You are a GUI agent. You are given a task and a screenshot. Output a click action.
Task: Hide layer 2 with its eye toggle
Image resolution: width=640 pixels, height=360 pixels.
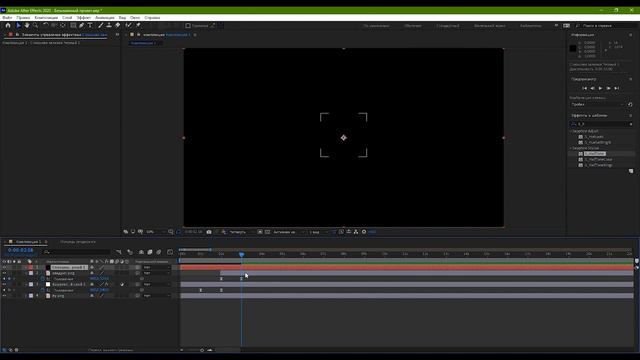point(4,273)
